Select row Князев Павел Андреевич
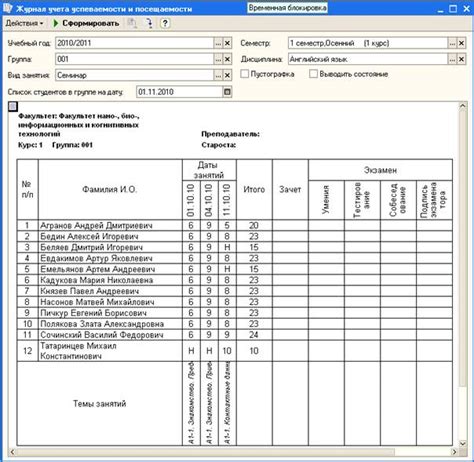This screenshot has height=462, width=474. (x=235, y=291)
